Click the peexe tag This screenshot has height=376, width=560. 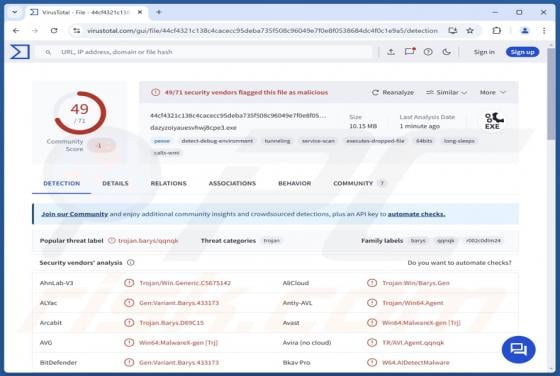click(x=162, y=141)
